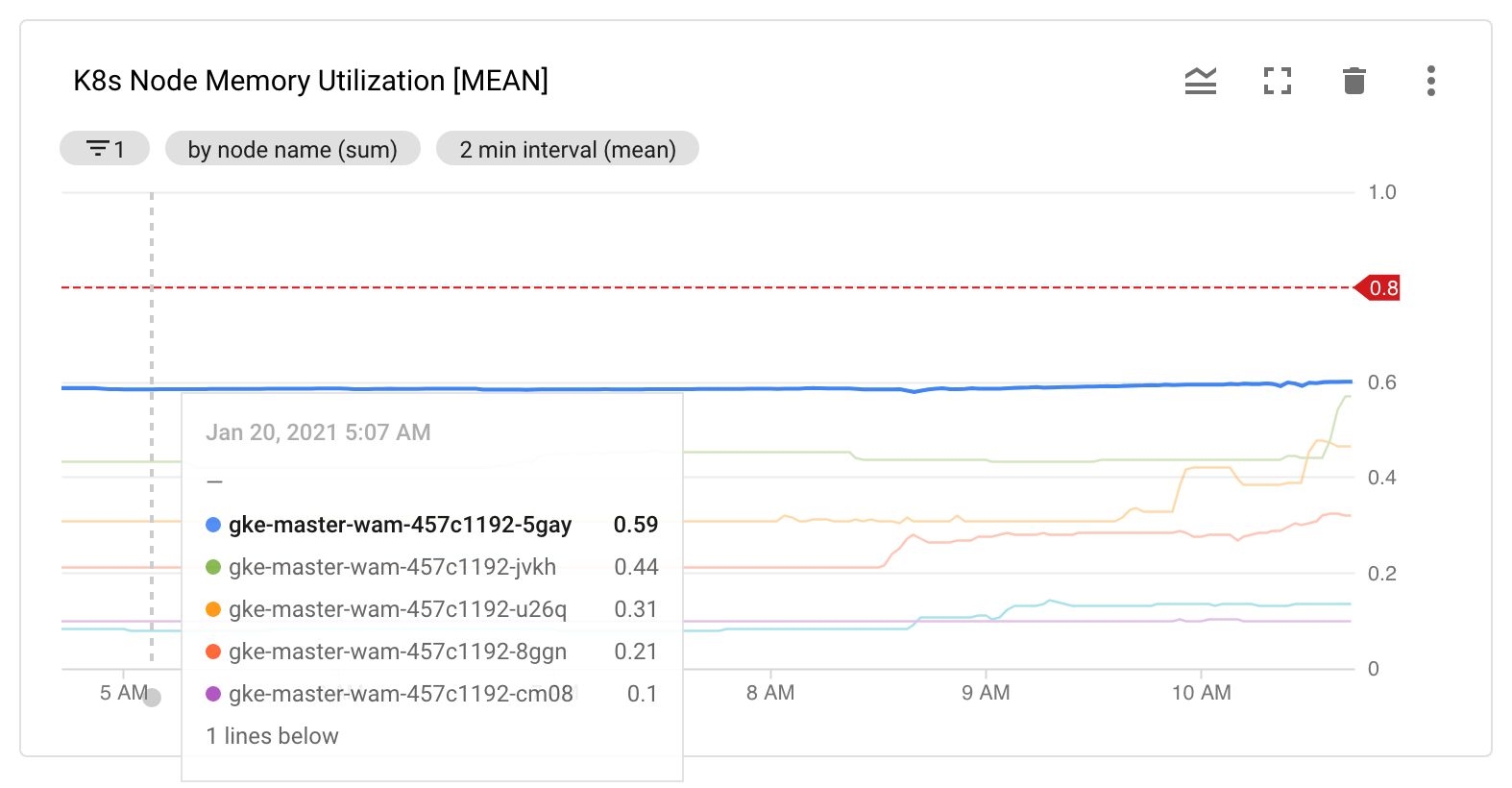Click the value 0.31 in tooltip

click(636, 609)
